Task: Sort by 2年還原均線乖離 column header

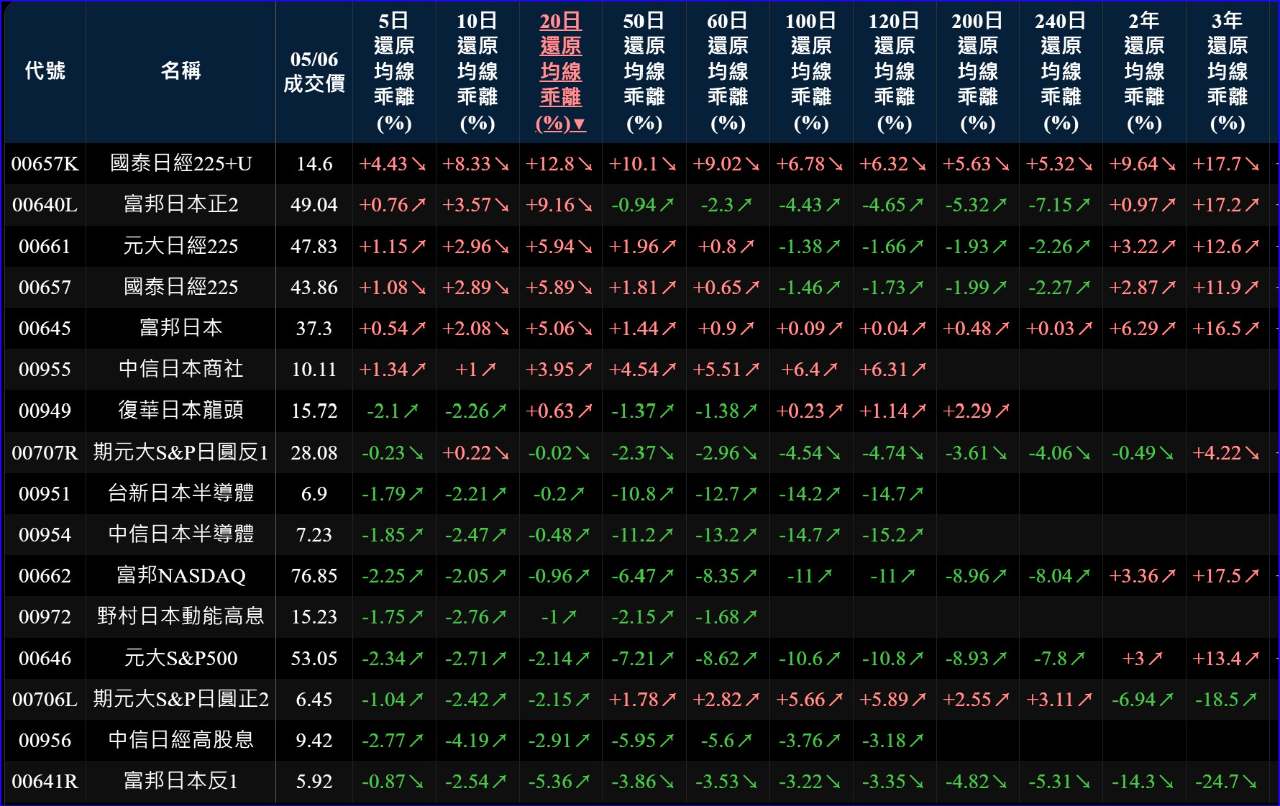Action: click(1144, 72)
